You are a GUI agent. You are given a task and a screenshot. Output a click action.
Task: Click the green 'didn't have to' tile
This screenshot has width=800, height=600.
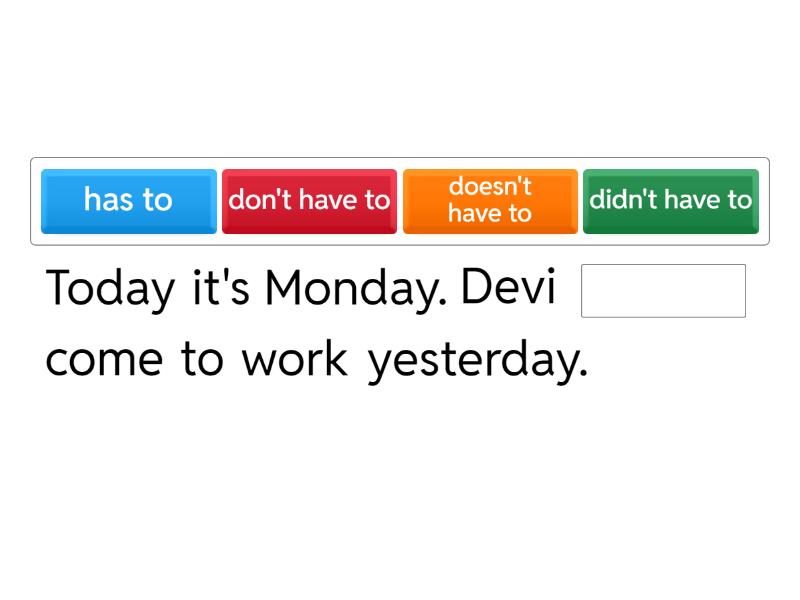click(x=670, y=200)
